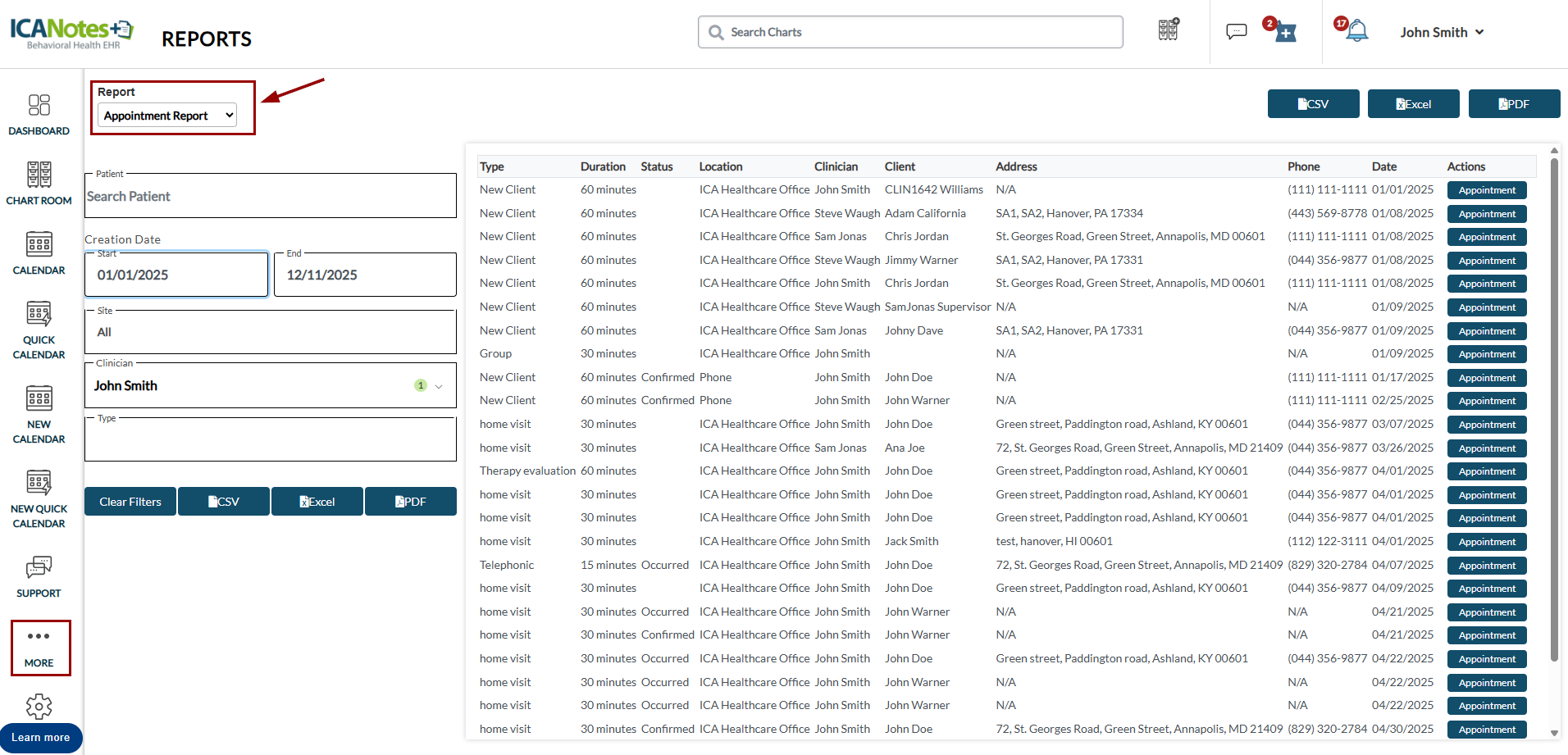The height and width of the screenshot is (755, 1568).
Task: Open the MORE sidebar menu
Action: 39,648
